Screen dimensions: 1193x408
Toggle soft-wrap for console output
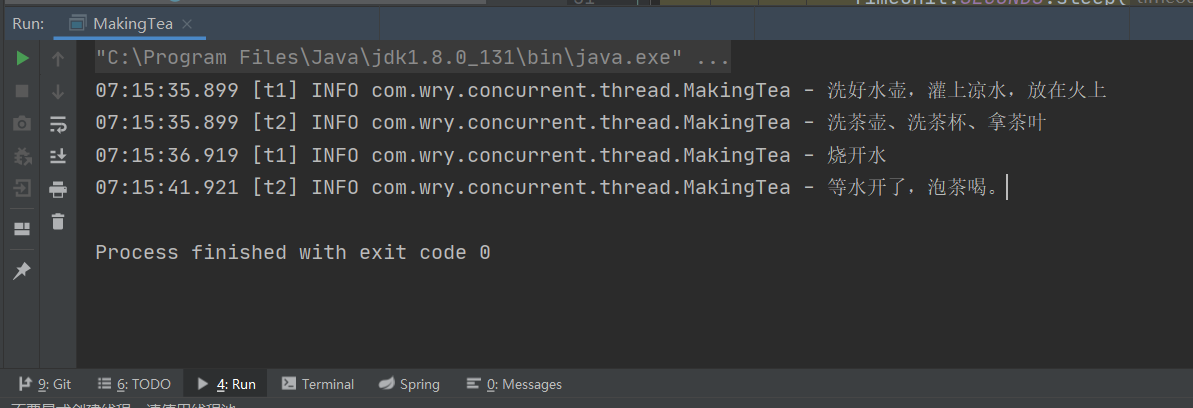coord(58,124)
